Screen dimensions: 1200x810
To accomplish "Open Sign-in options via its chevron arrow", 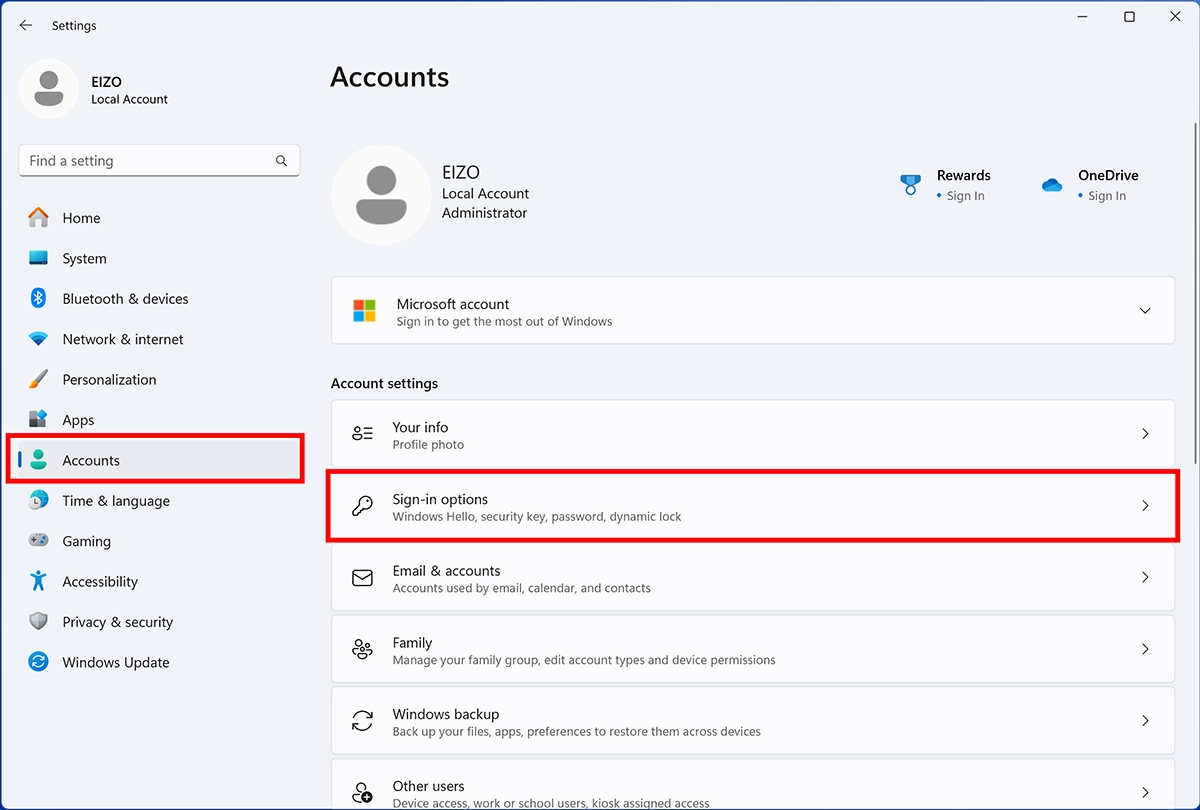I will (1145, 506).
